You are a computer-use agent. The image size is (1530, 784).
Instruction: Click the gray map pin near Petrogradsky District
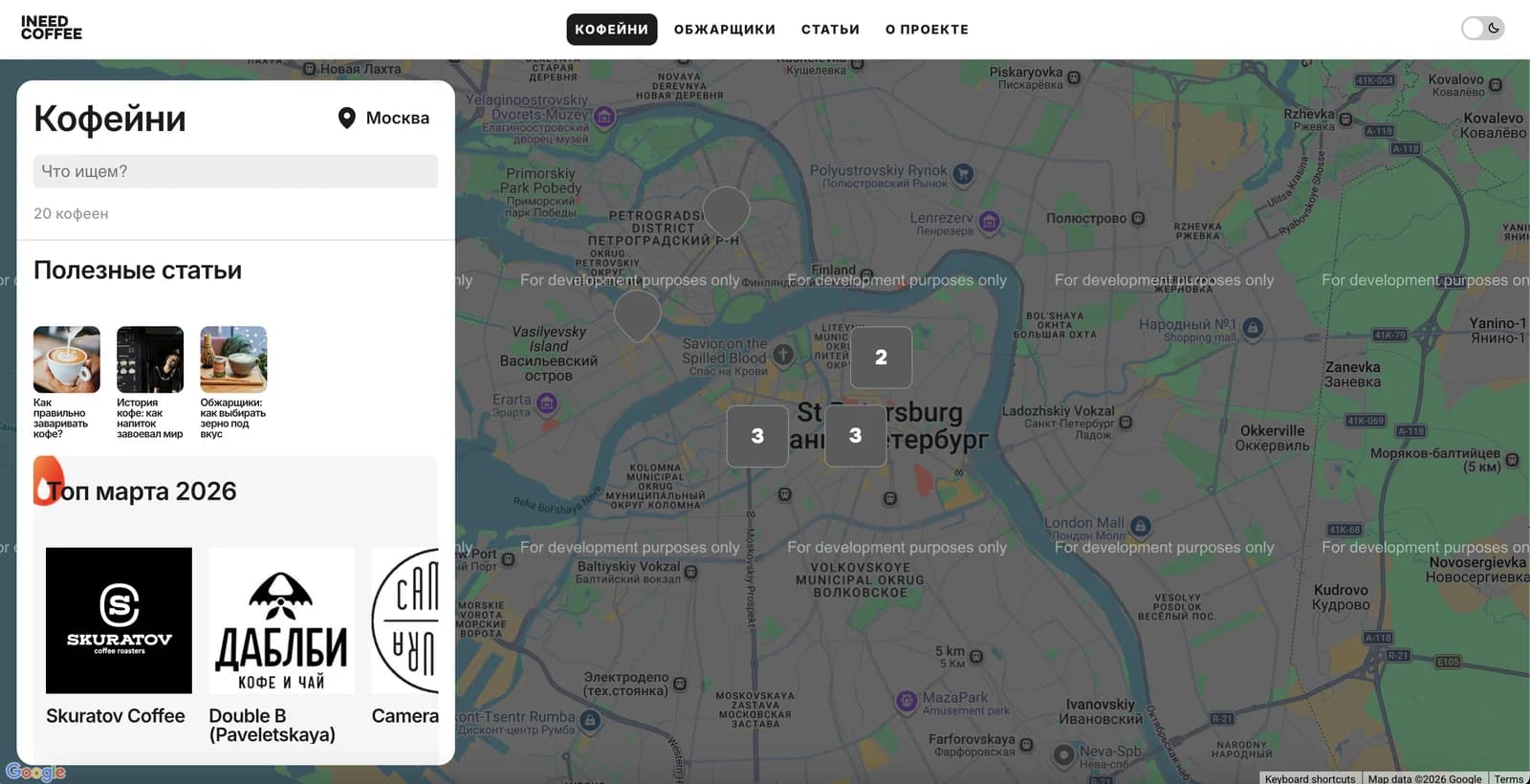pos(726,209)
